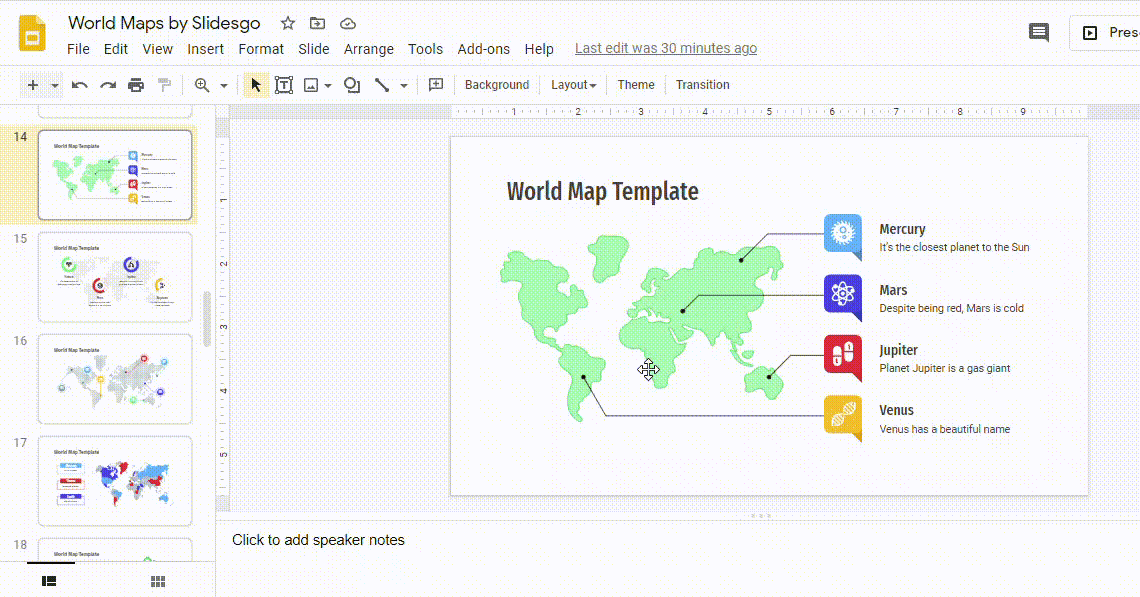Start the Present slideshow button
Viewport: 1140px width, 597px height.
tap(1104, 33)
